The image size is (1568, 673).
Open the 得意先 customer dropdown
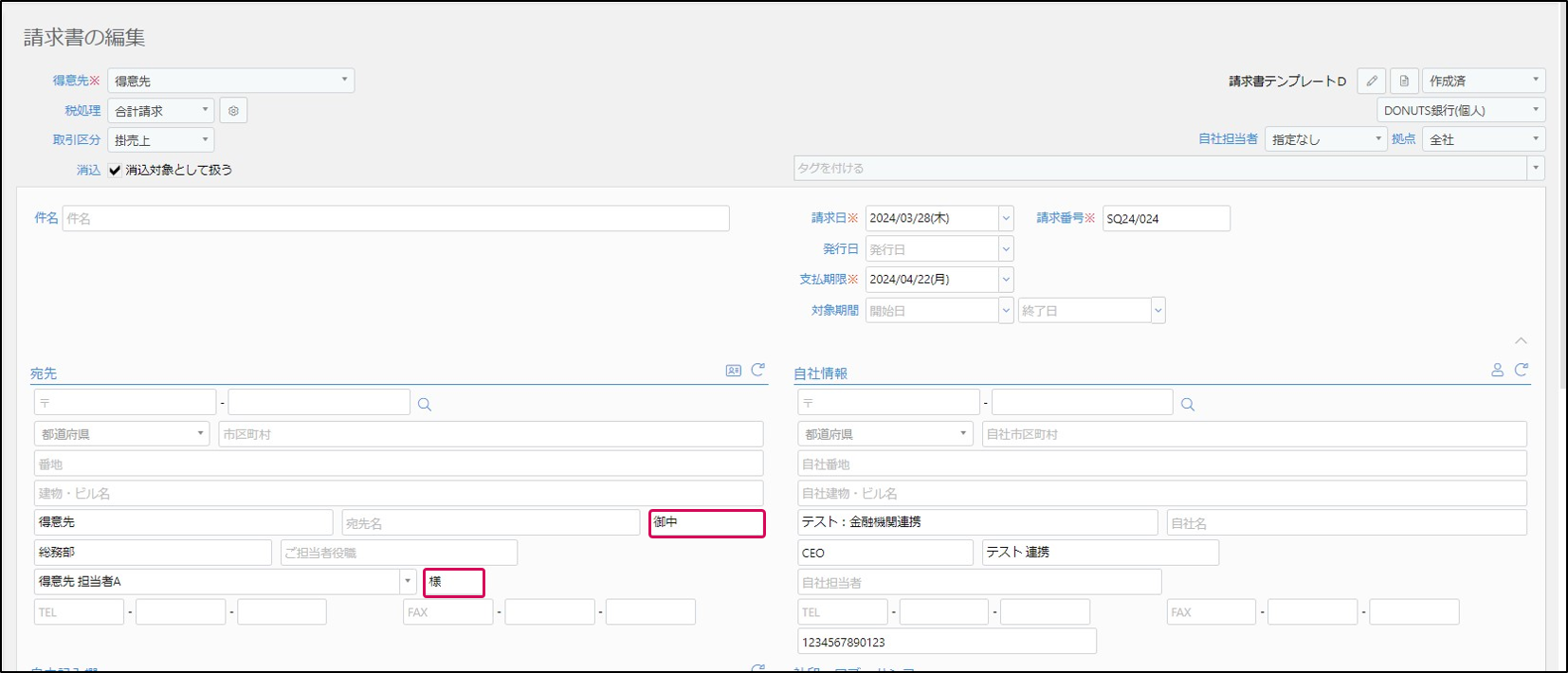click(230, 81)
